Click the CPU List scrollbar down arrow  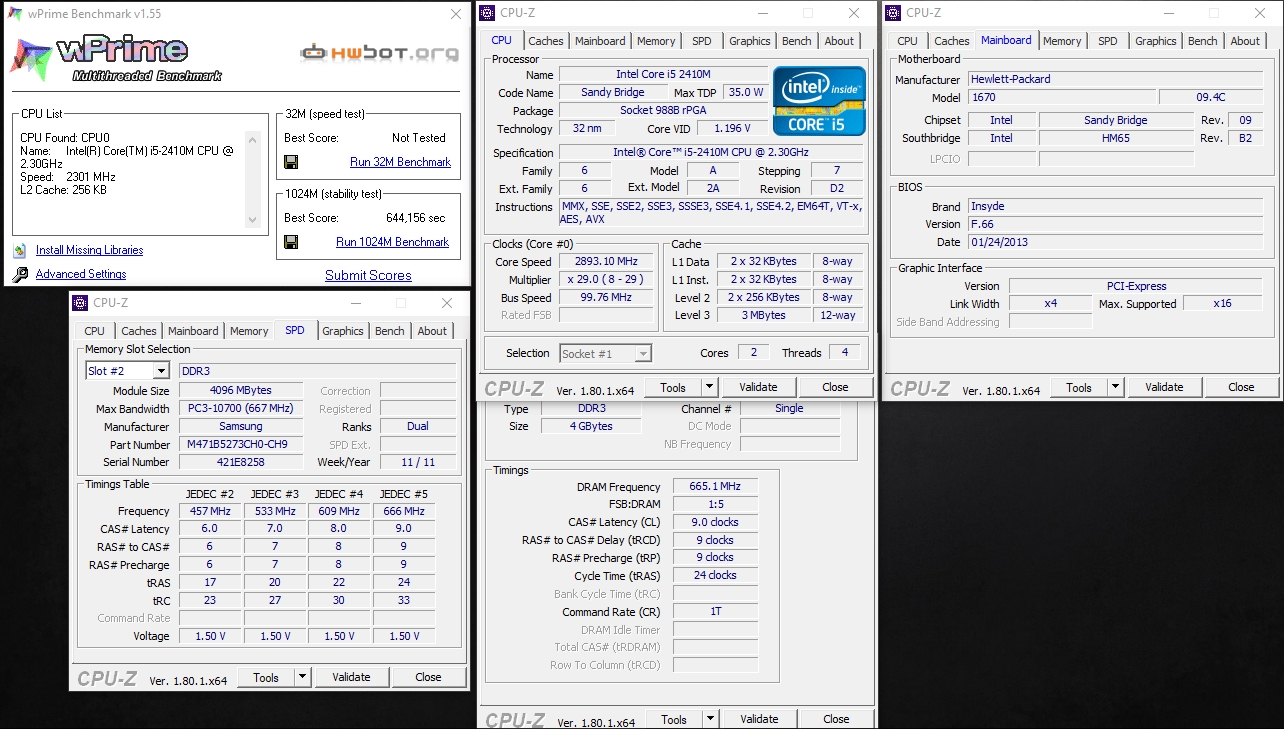254,221
